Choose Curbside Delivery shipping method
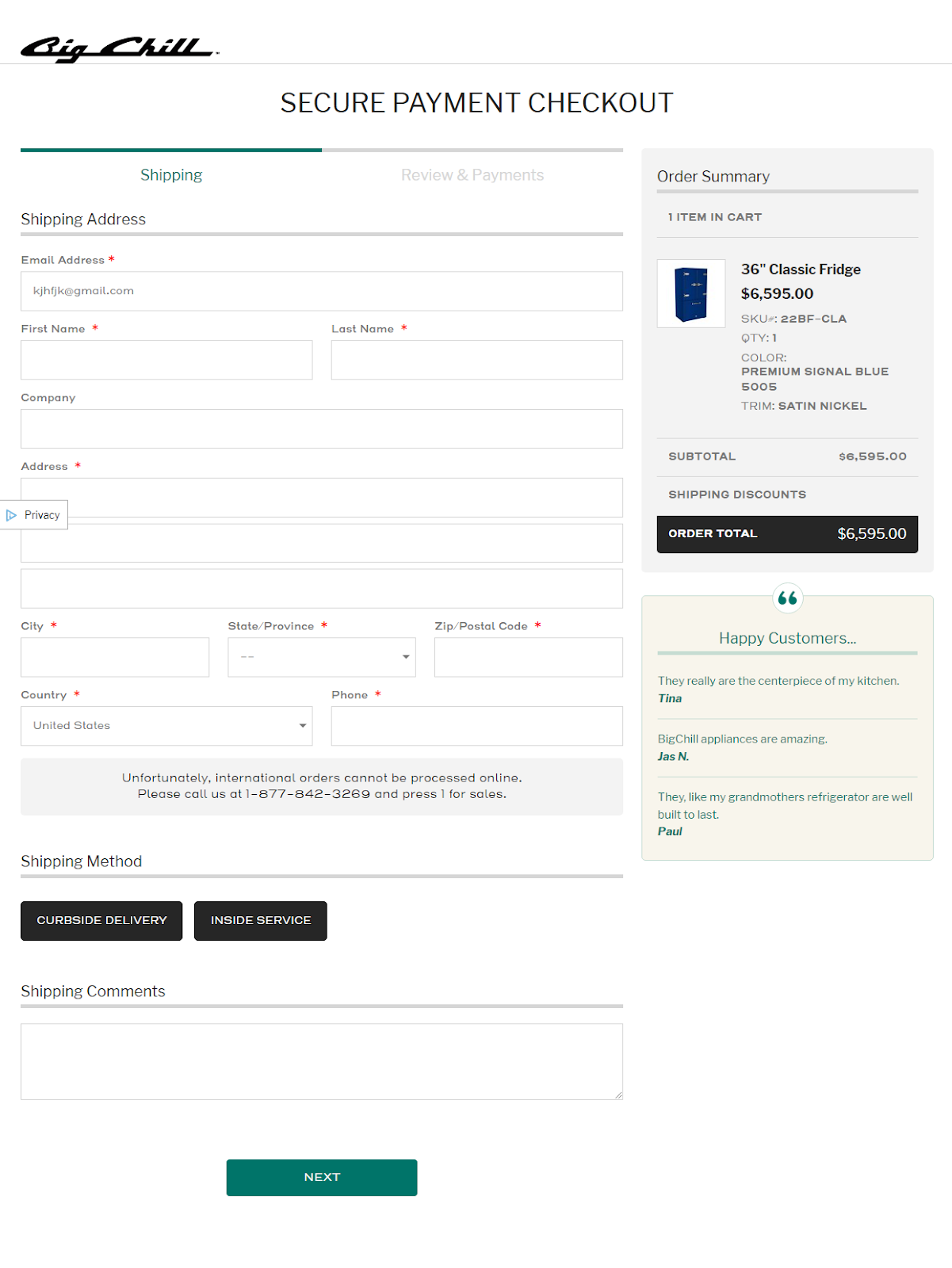Viewport: 952px width, 1268px height. click(101, 921)
